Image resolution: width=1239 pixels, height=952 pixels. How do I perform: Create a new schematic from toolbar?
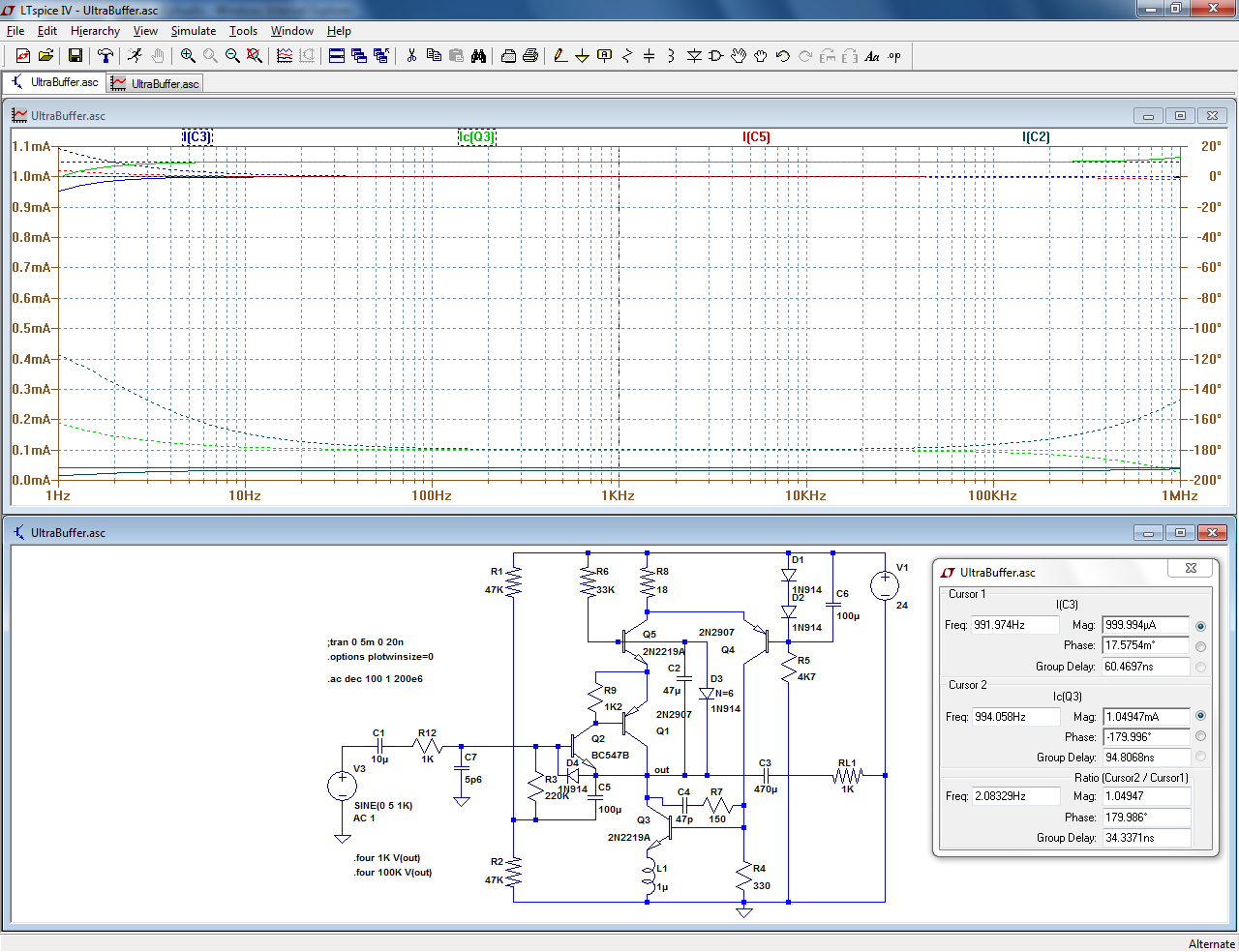tap(23, 56)
